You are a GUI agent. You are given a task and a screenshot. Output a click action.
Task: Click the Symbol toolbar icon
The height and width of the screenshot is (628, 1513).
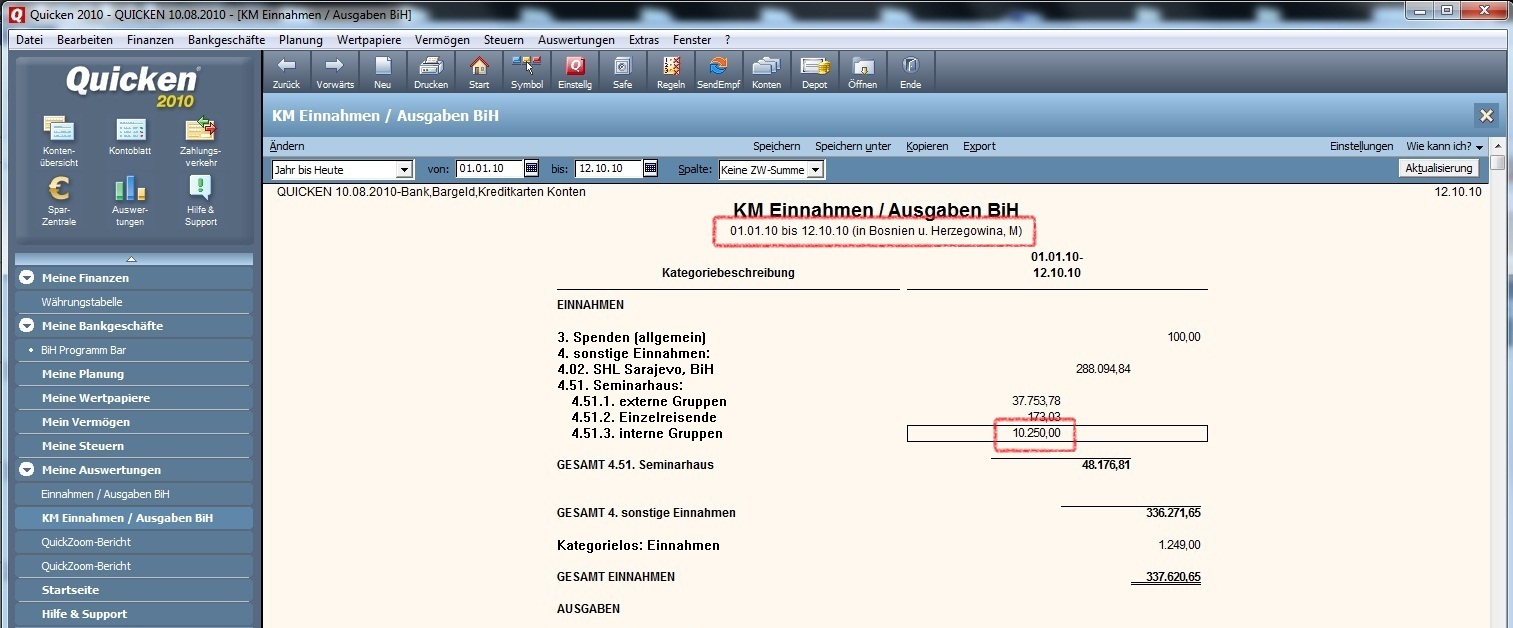[x=527, y=72]
